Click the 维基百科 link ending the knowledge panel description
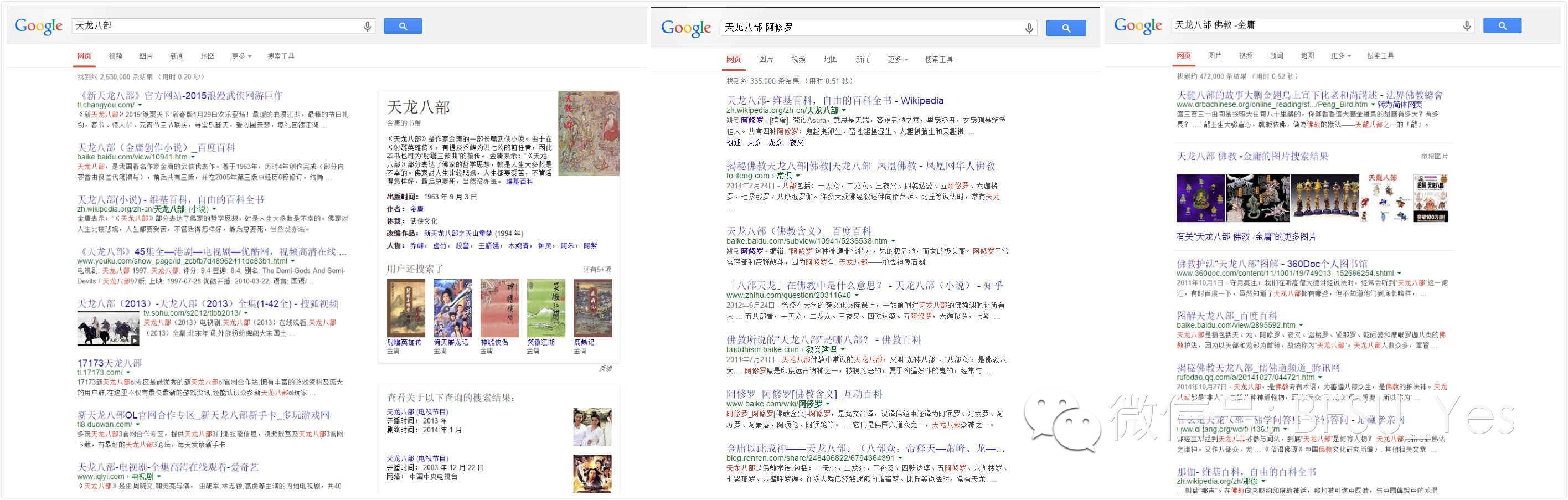The image size is (1568, 500). pyautogui.click(x=519, y=182)
